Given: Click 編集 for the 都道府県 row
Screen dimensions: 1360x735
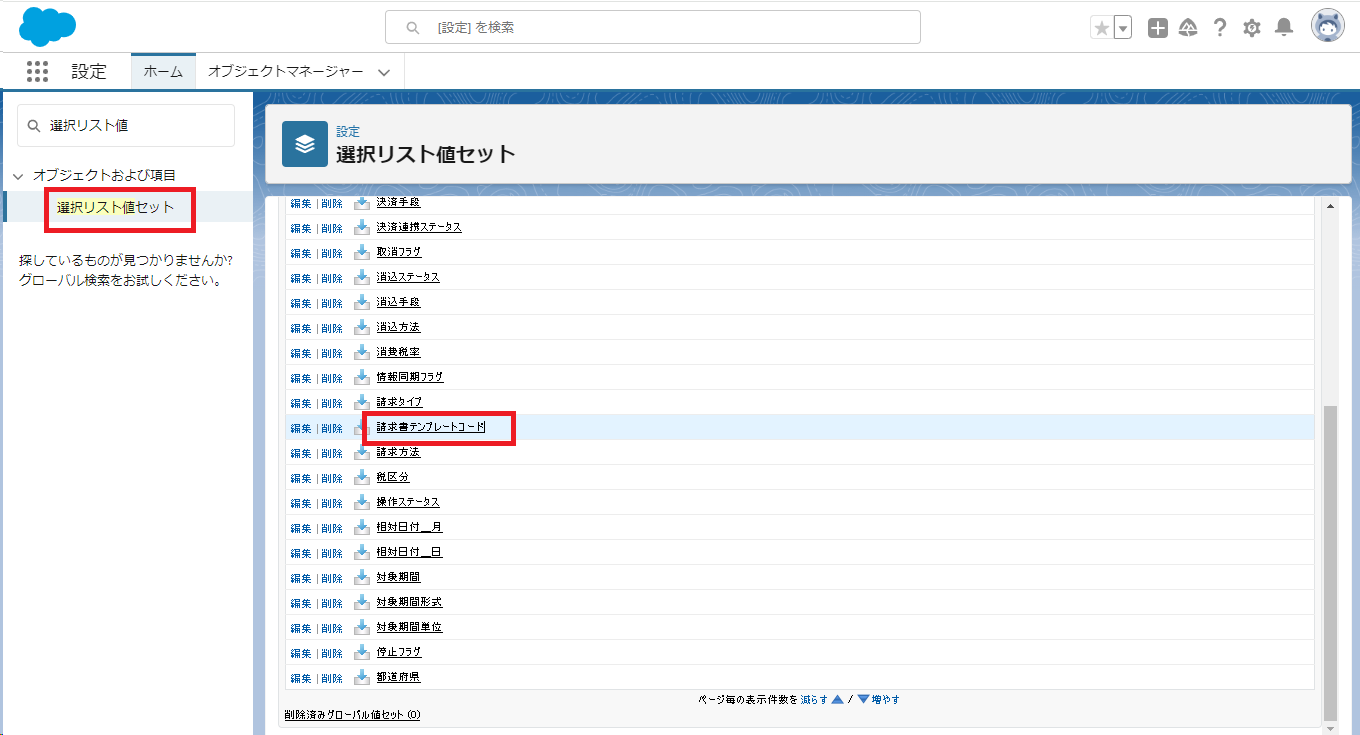Looking at the screenshot, I should click(300, 678).
